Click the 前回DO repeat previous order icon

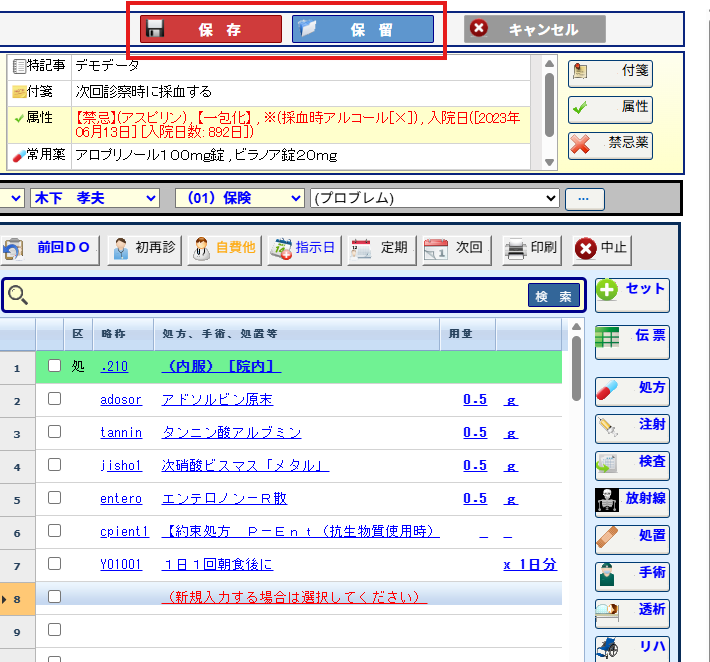51,248
